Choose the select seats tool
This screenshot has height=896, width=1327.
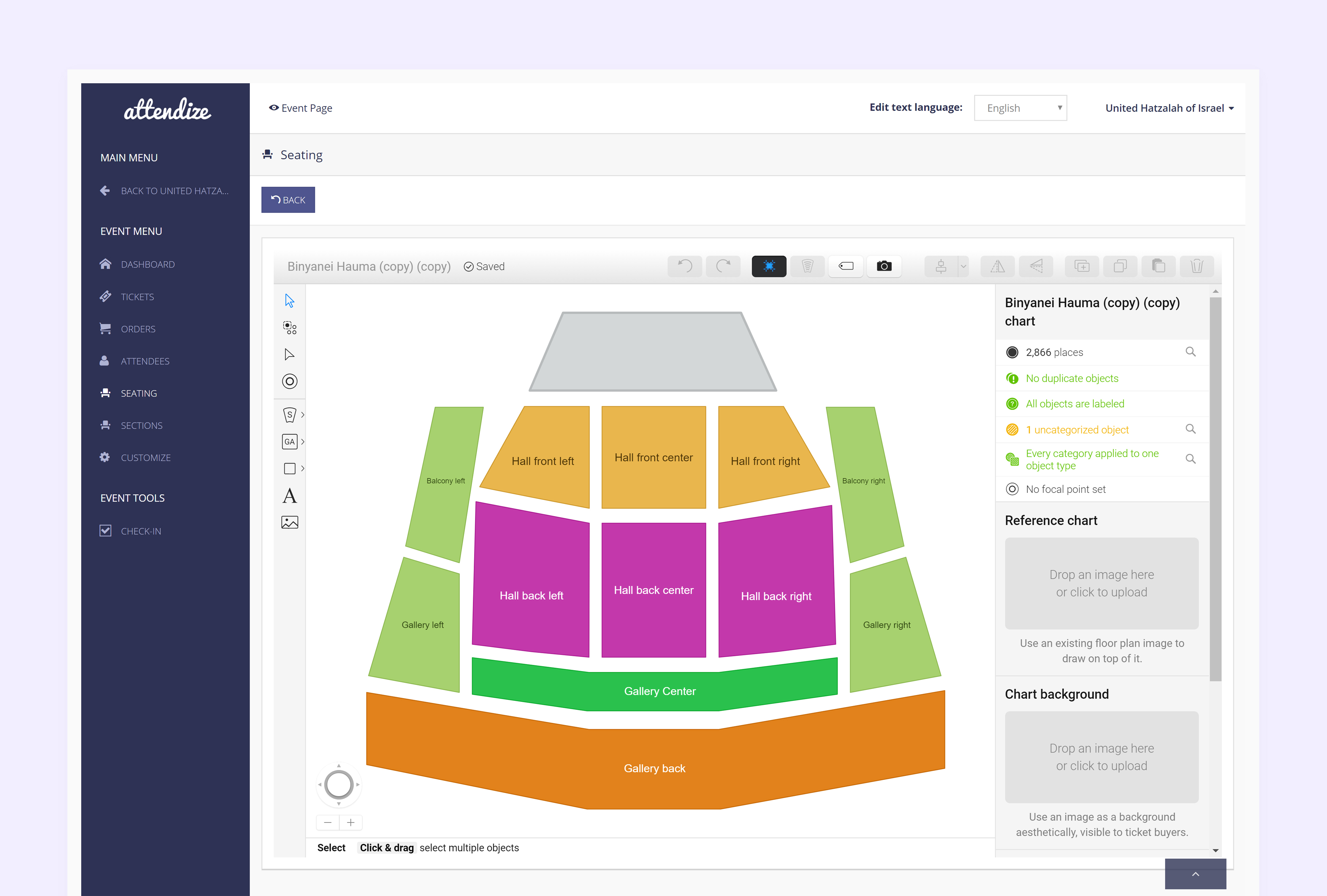tap(290, 327)
